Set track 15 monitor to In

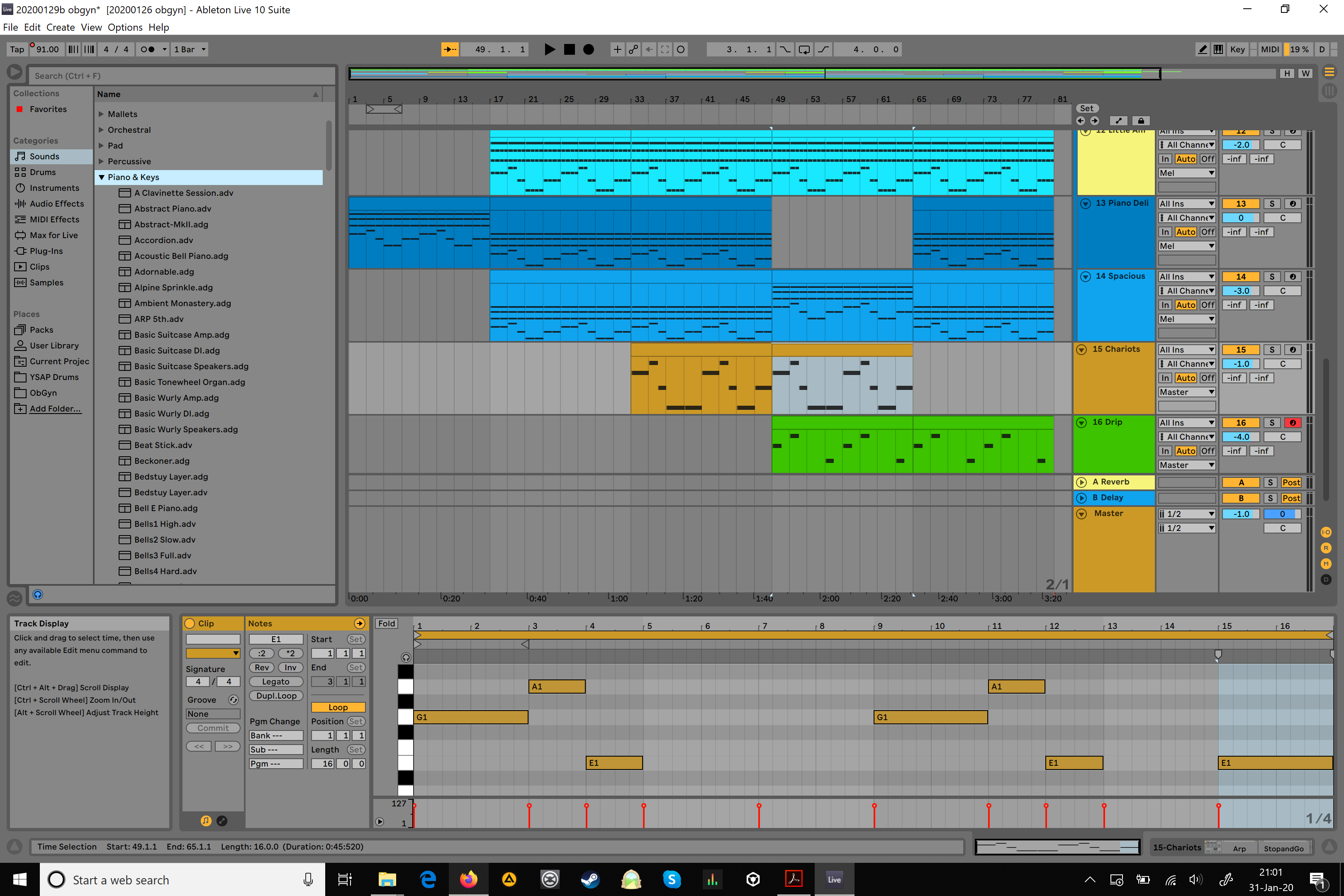tap(1165, 378)
